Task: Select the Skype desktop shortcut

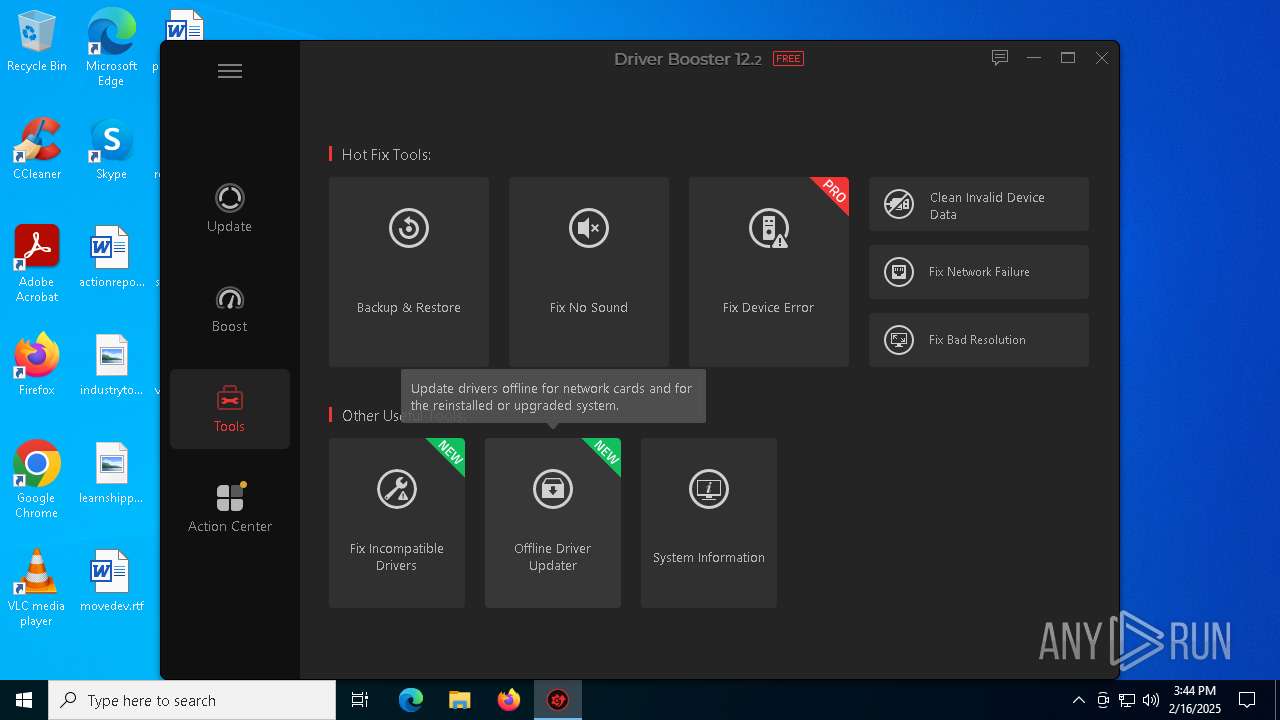Action: pos(111,149)
